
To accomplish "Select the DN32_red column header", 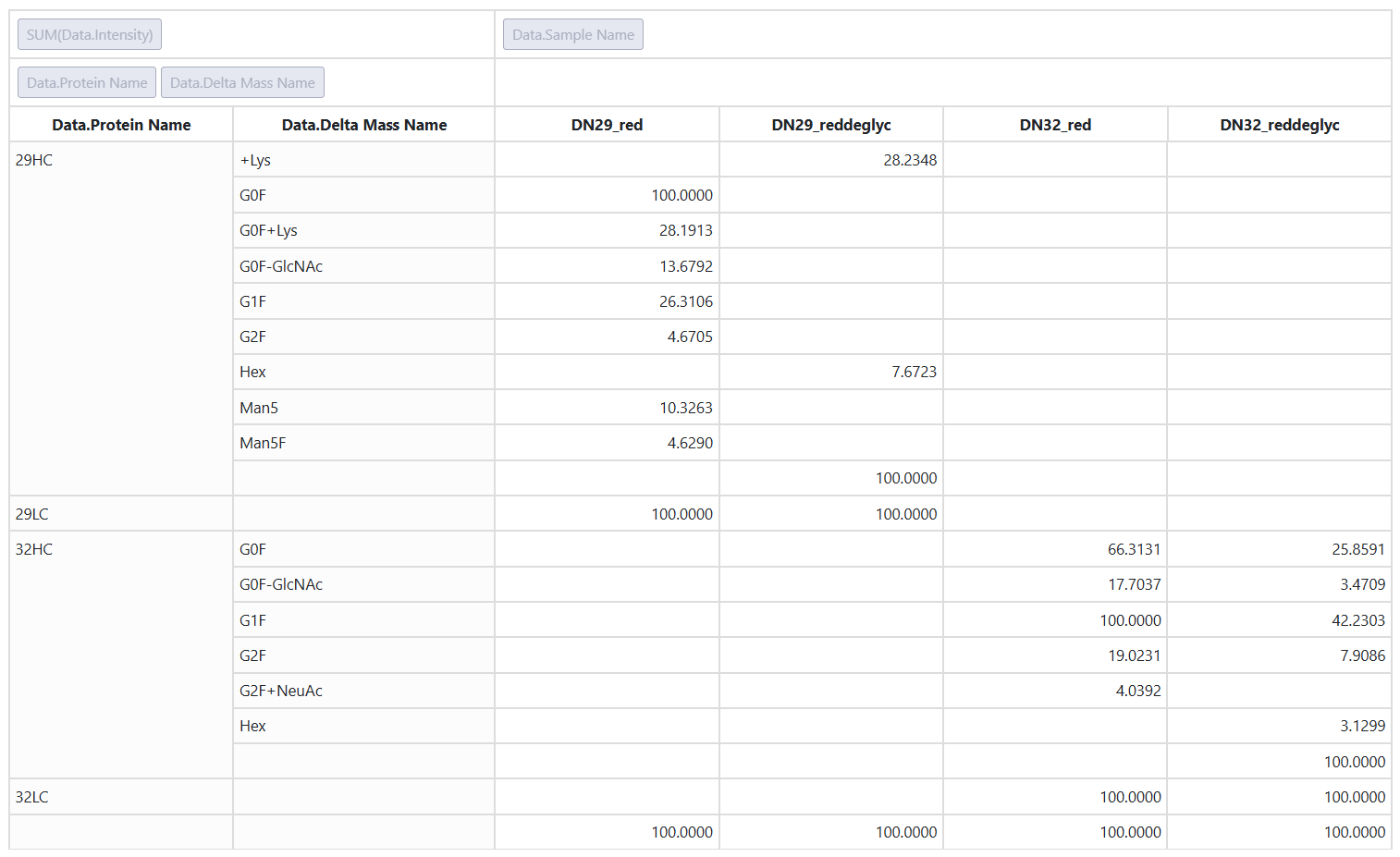I will [x=1055, y=125].
